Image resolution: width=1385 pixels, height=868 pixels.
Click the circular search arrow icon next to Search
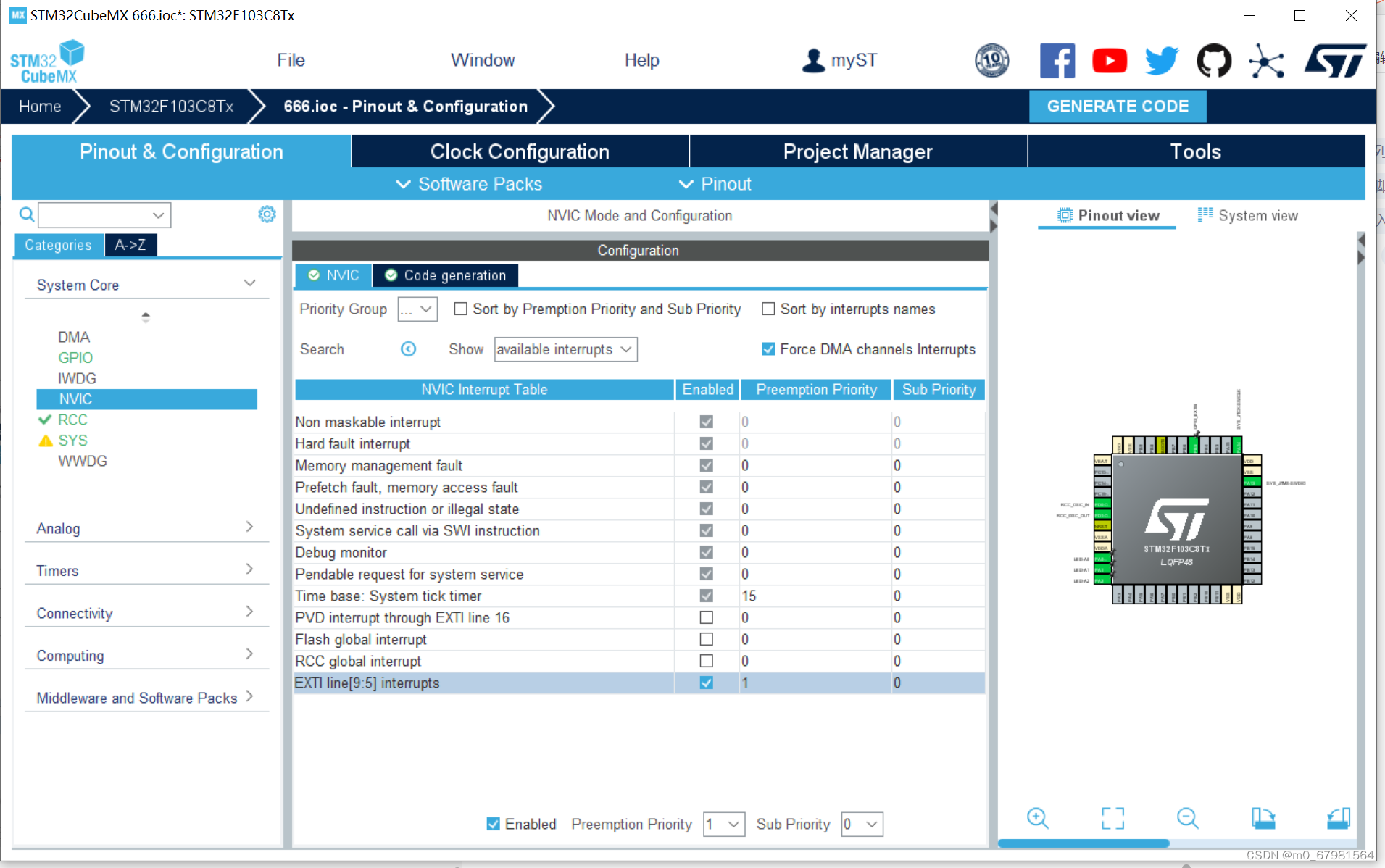pos(409,349)
